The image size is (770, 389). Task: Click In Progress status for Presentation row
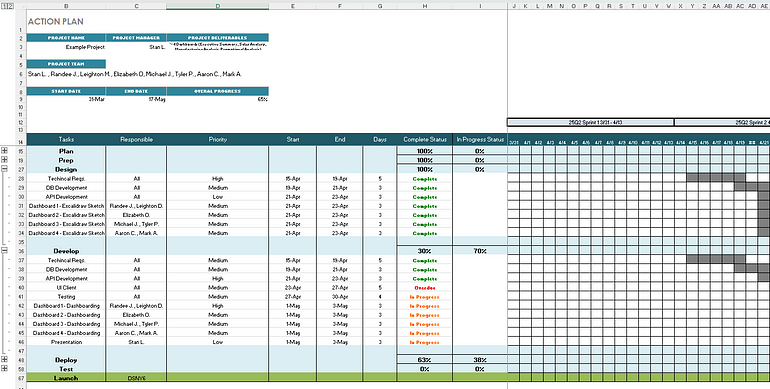pos(425,342)
